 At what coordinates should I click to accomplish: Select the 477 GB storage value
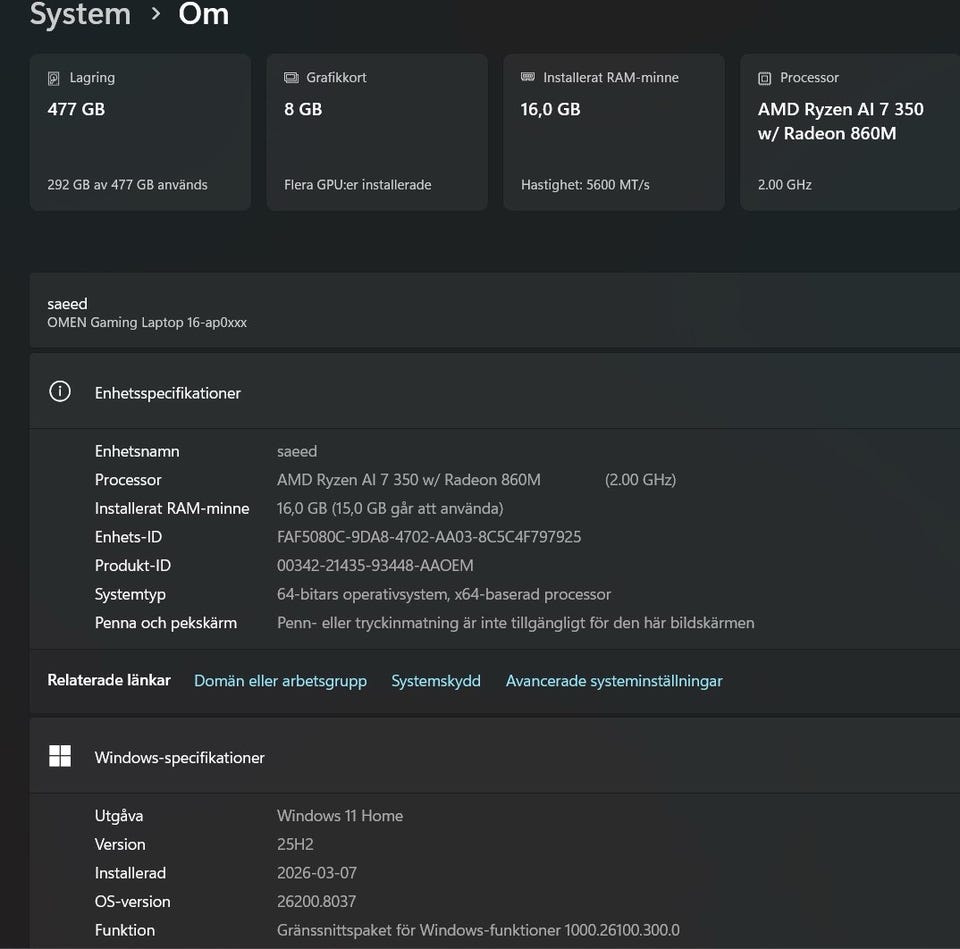click(x=76, y=109)
